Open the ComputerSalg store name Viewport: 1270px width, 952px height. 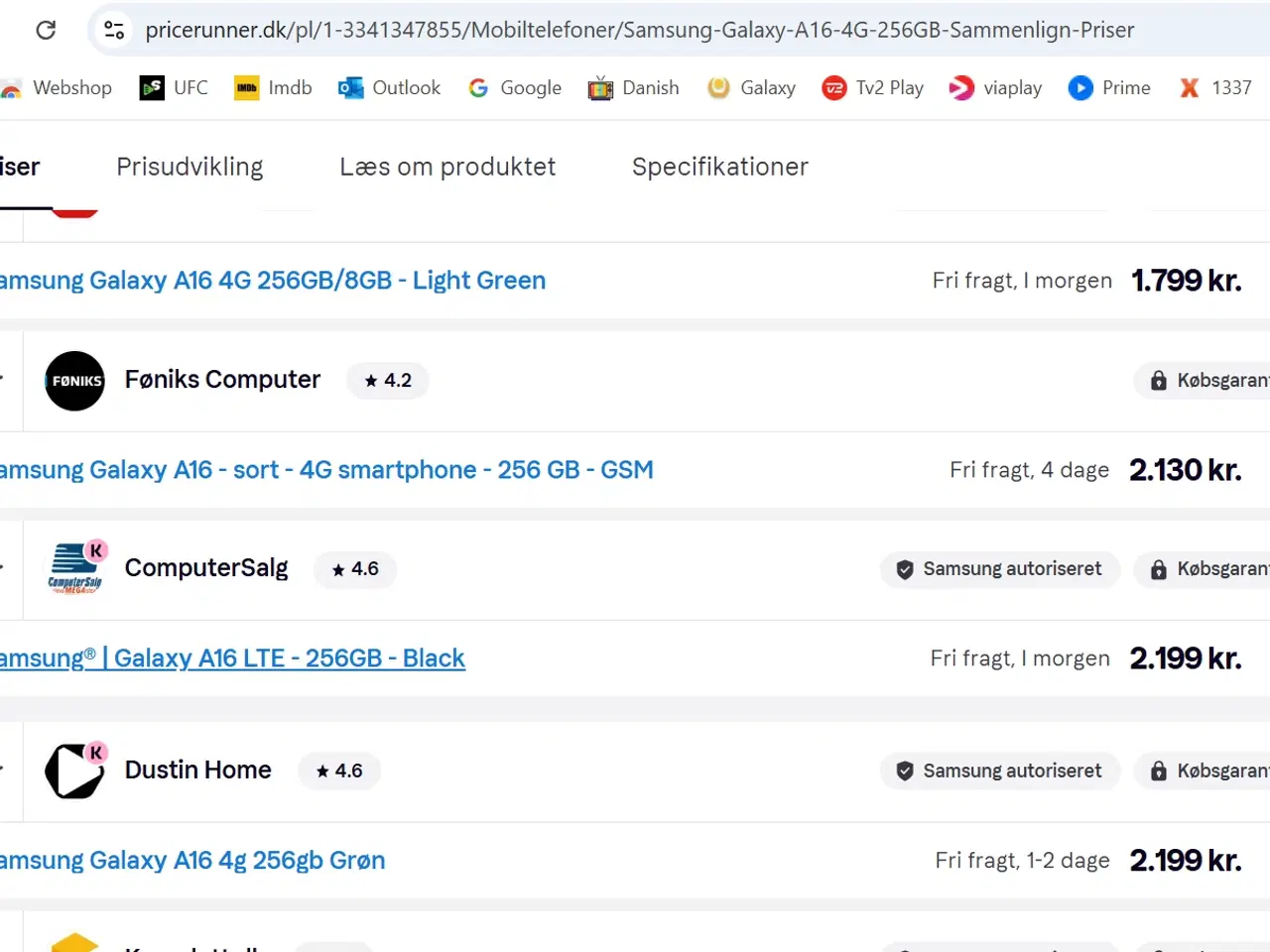206,568
